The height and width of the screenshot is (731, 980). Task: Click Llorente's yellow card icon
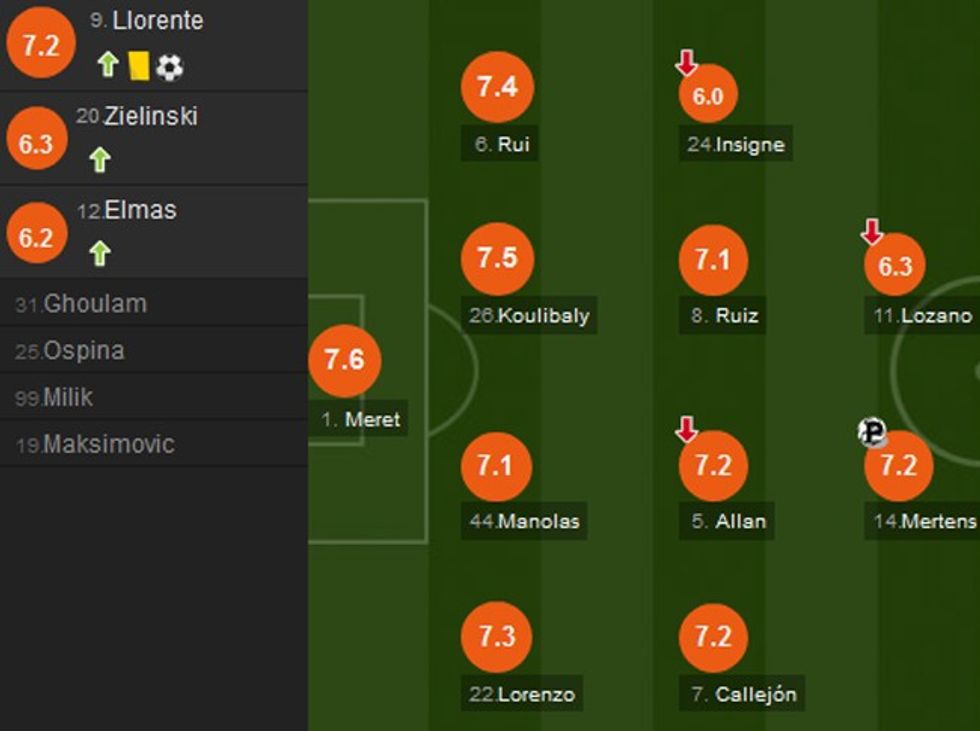coord(139,66)
